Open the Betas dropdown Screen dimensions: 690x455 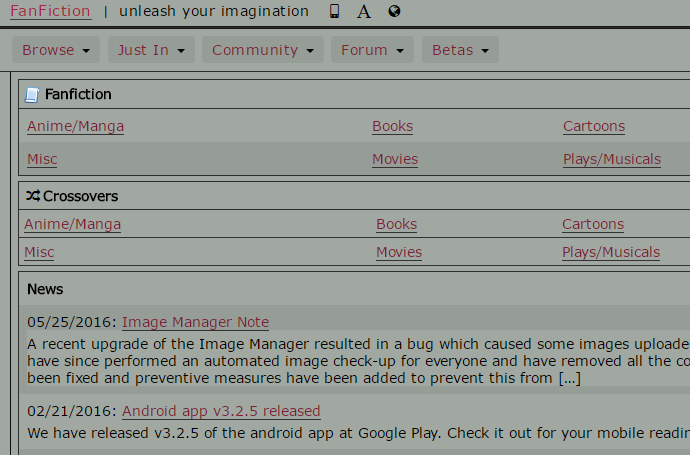coord(460,50)
